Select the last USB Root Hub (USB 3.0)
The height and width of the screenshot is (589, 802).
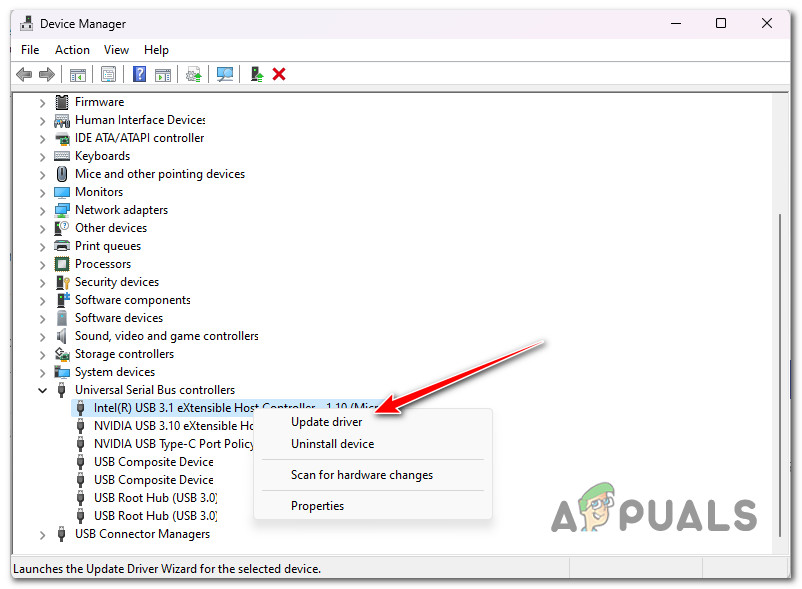[155, 516]
